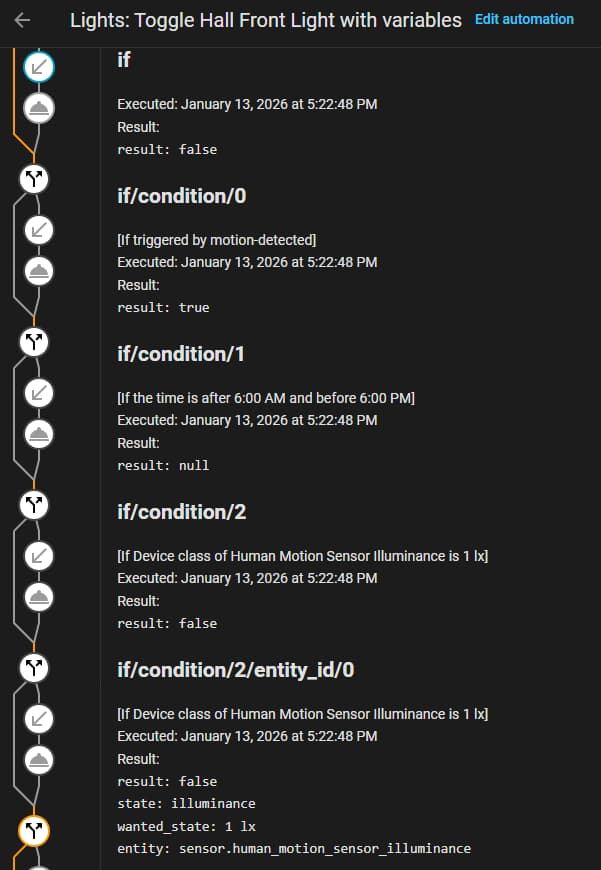Click the arrow node under the if/condition/2 heading
The width and height of the screenshot is (601, 870).
coord(38,553)
